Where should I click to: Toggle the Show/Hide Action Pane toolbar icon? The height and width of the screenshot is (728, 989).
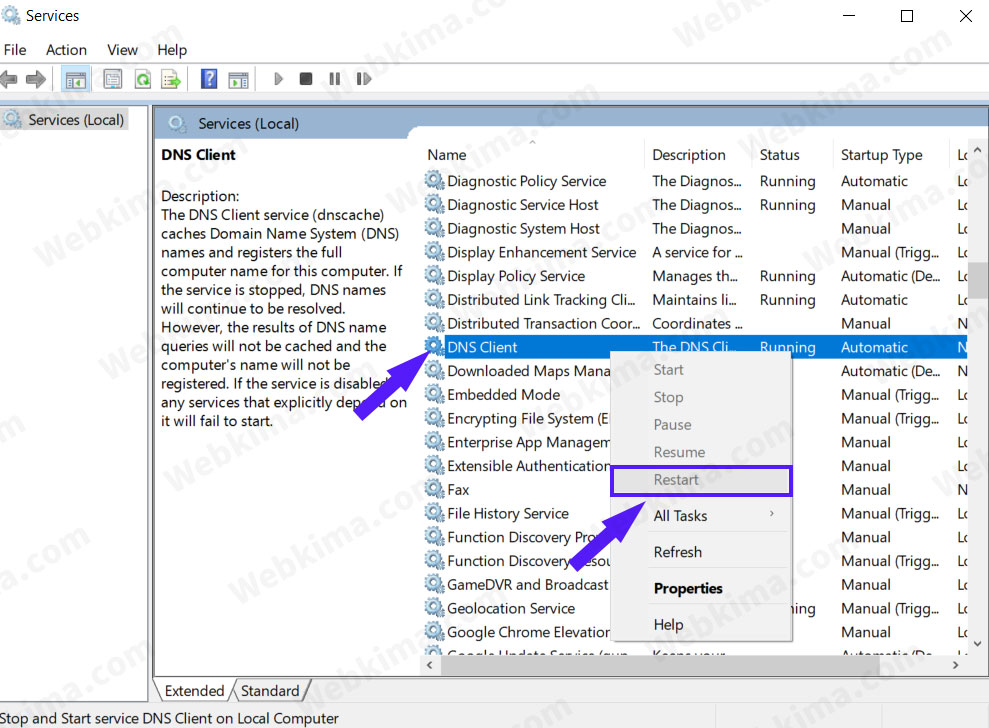(238, 79)
